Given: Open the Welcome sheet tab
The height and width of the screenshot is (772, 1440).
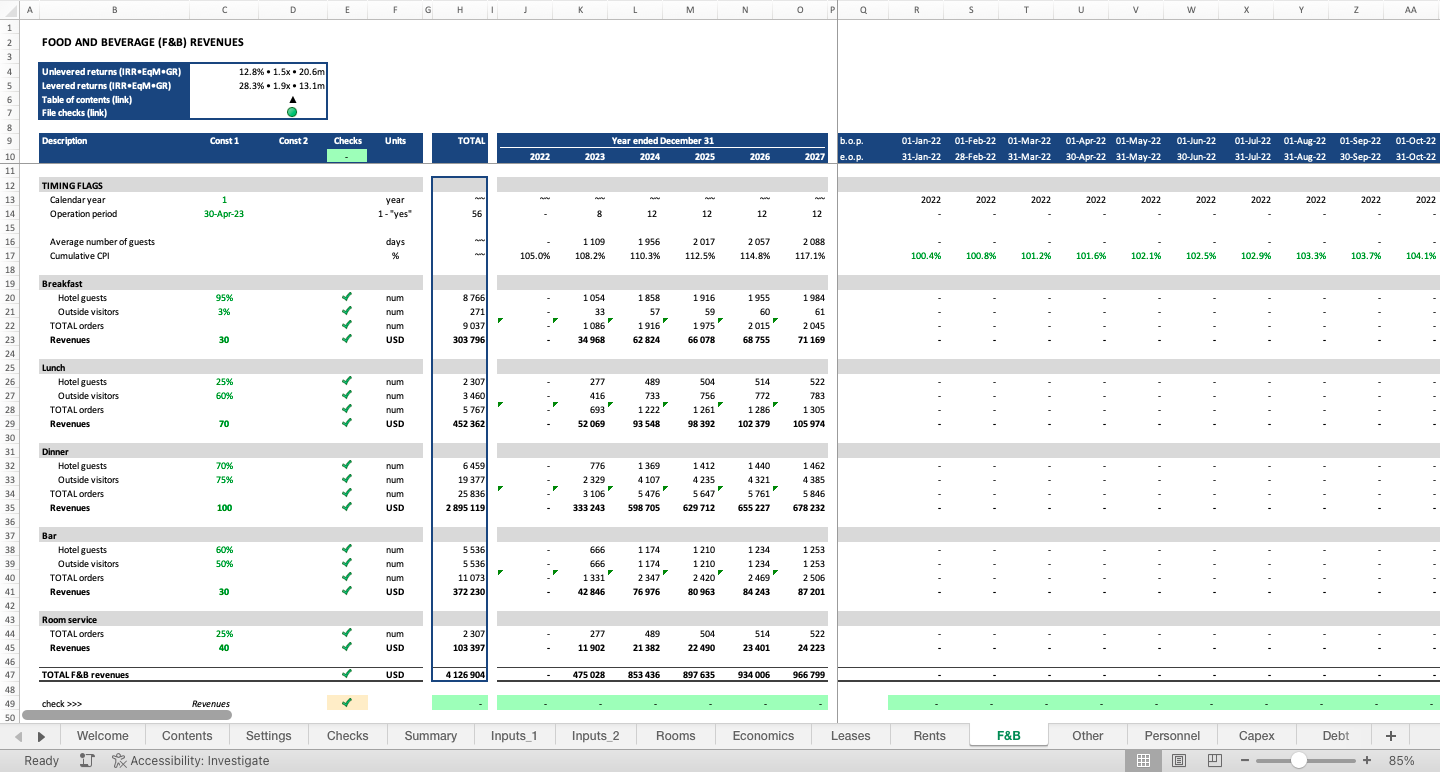Looking at the screenshot, I should click(102, 736).
